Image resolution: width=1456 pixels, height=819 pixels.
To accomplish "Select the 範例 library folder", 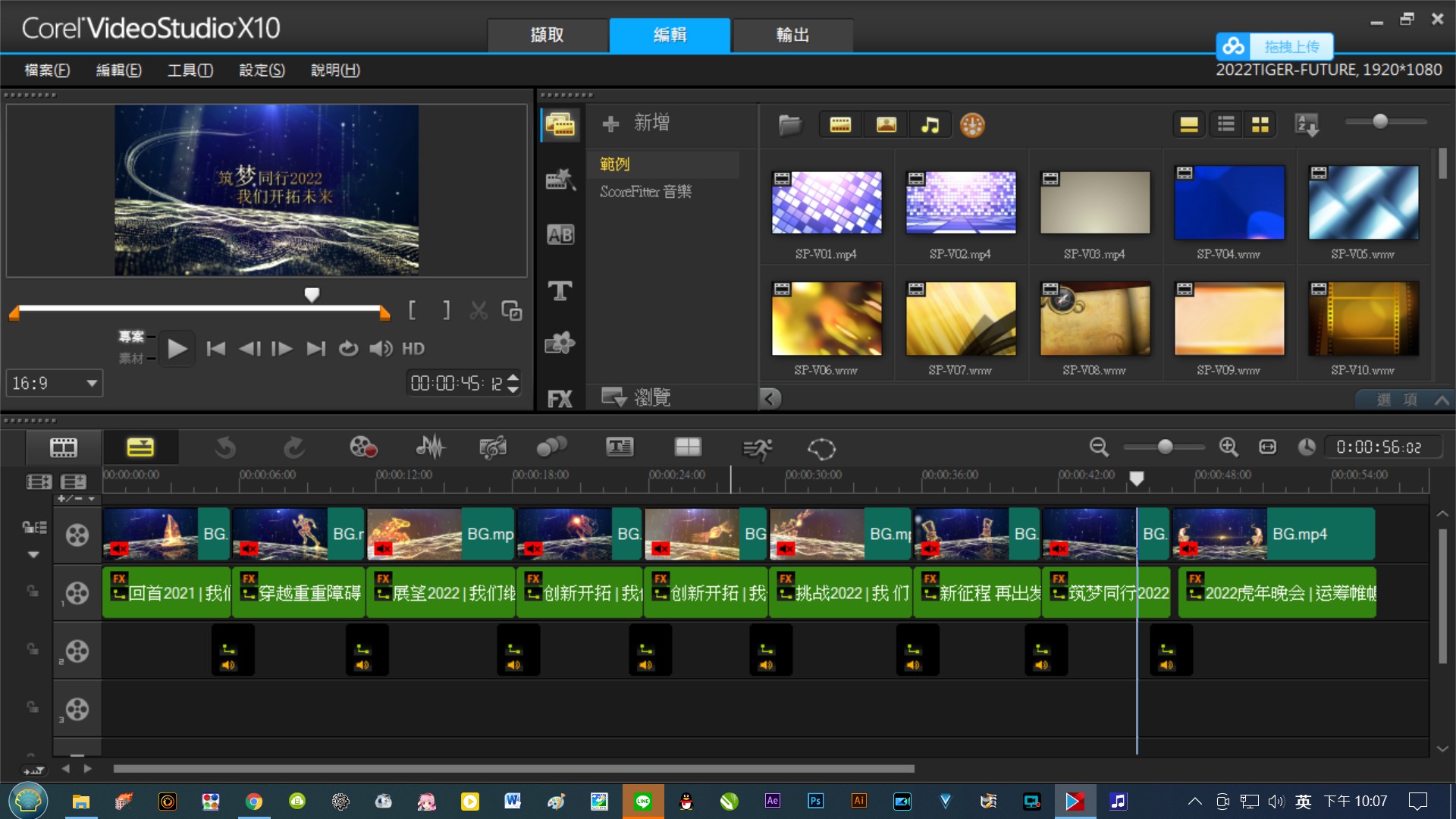I will click(615, 164).
